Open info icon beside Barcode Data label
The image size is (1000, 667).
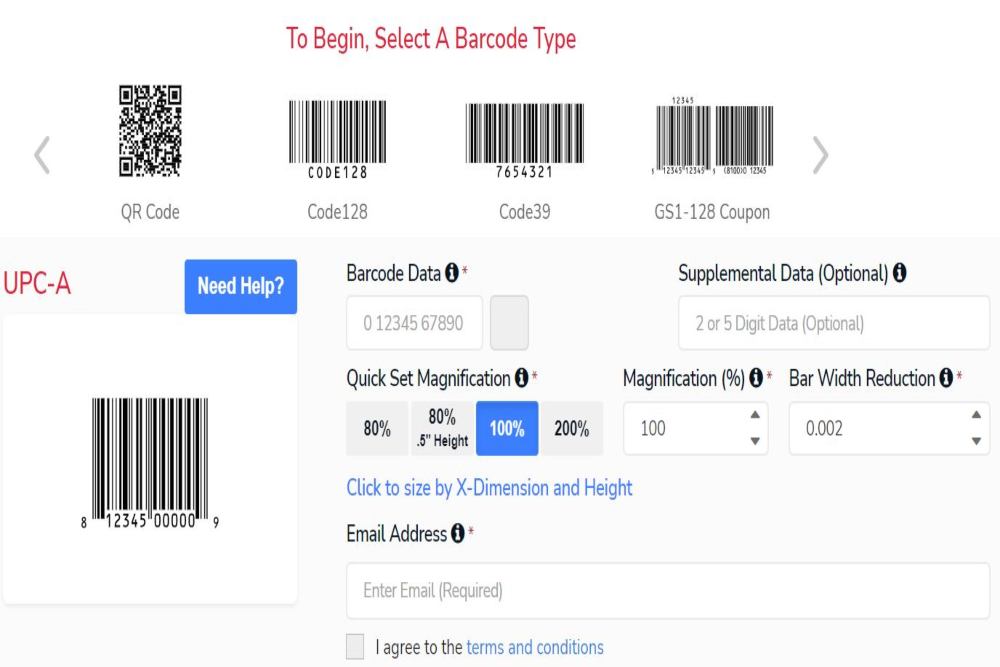click(452, 273)
